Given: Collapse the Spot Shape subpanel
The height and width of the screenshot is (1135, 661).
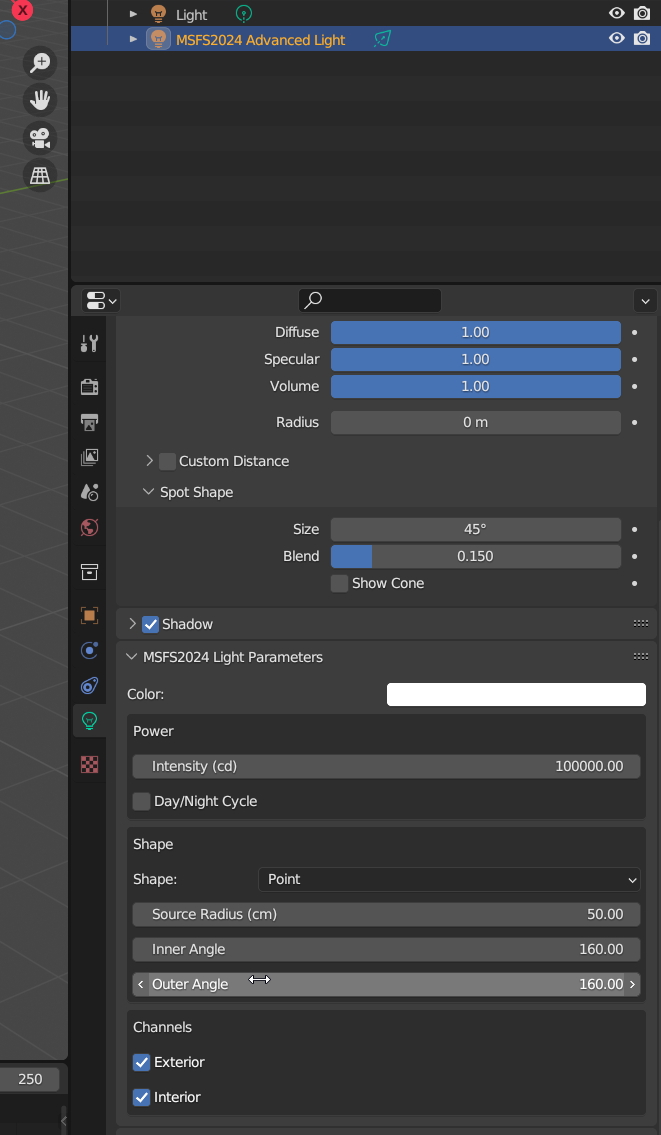Looking at the screenshot, I should point(148,491).
